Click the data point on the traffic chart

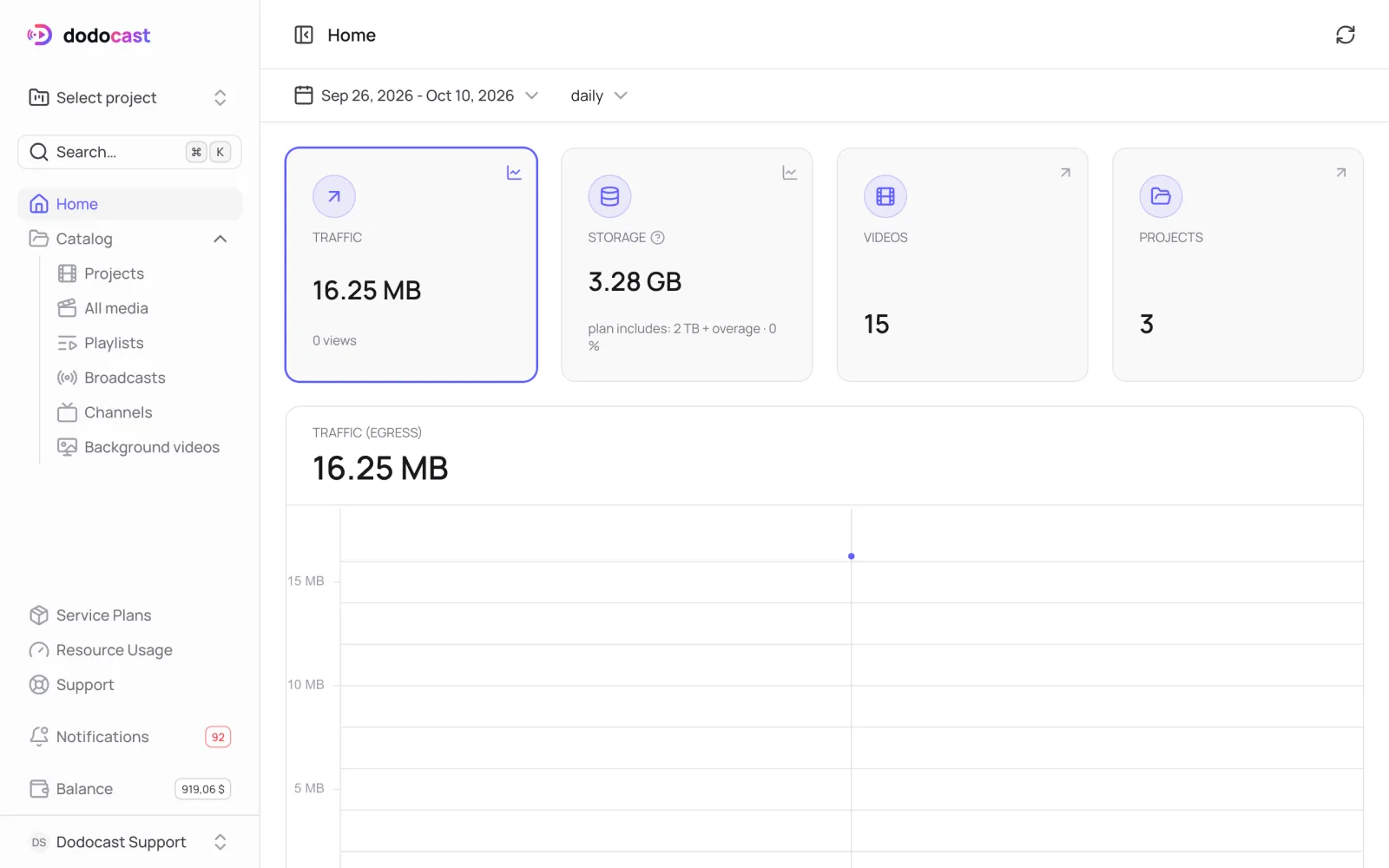pyautogui.click(x=851, y=556)
